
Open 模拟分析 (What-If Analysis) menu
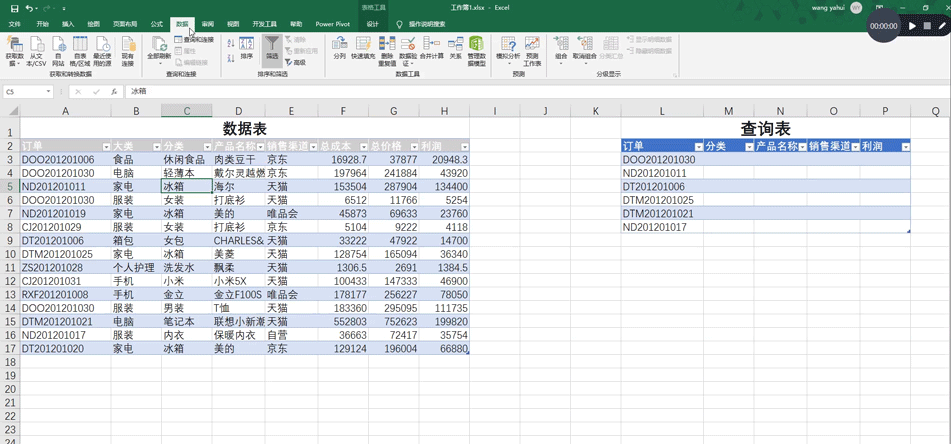[508, 51]
